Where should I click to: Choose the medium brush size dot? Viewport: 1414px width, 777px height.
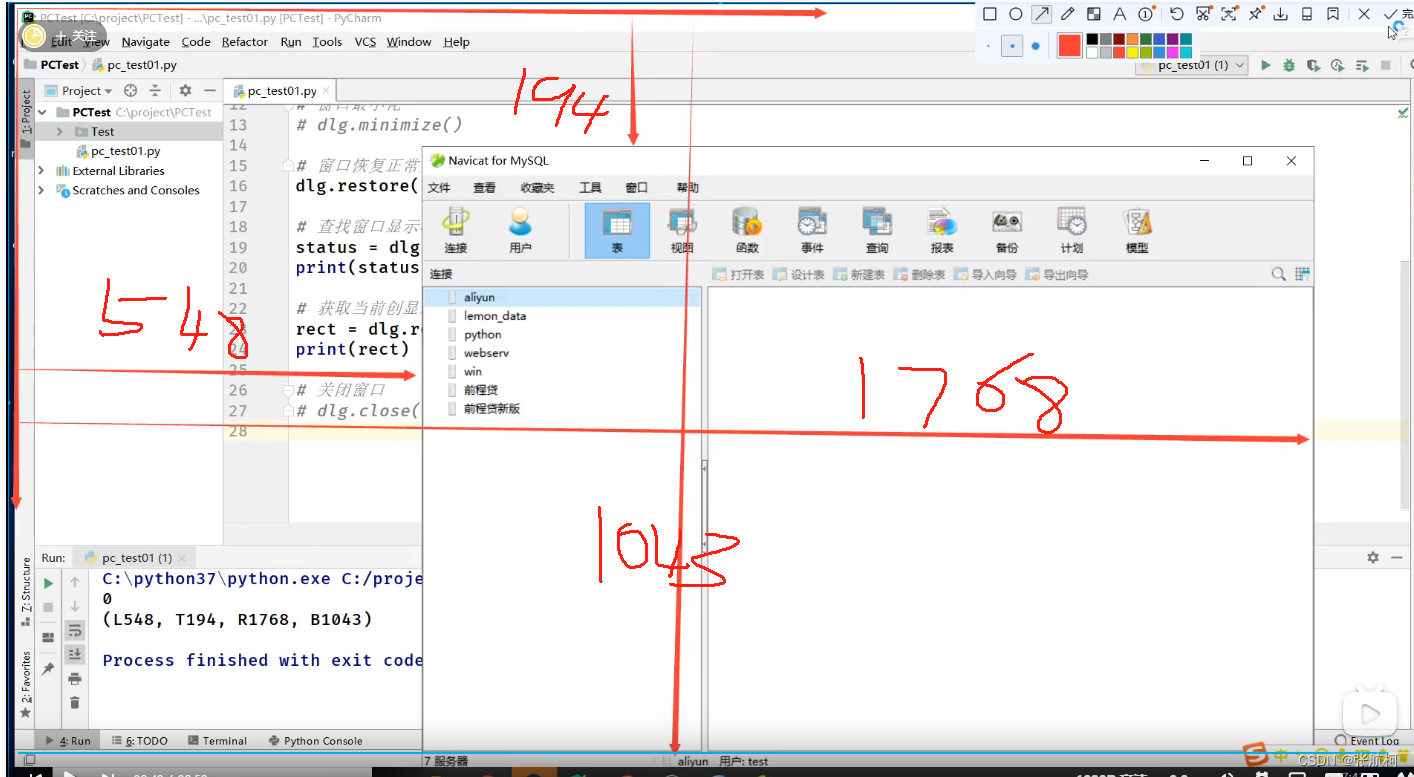tap(1012, 46)
